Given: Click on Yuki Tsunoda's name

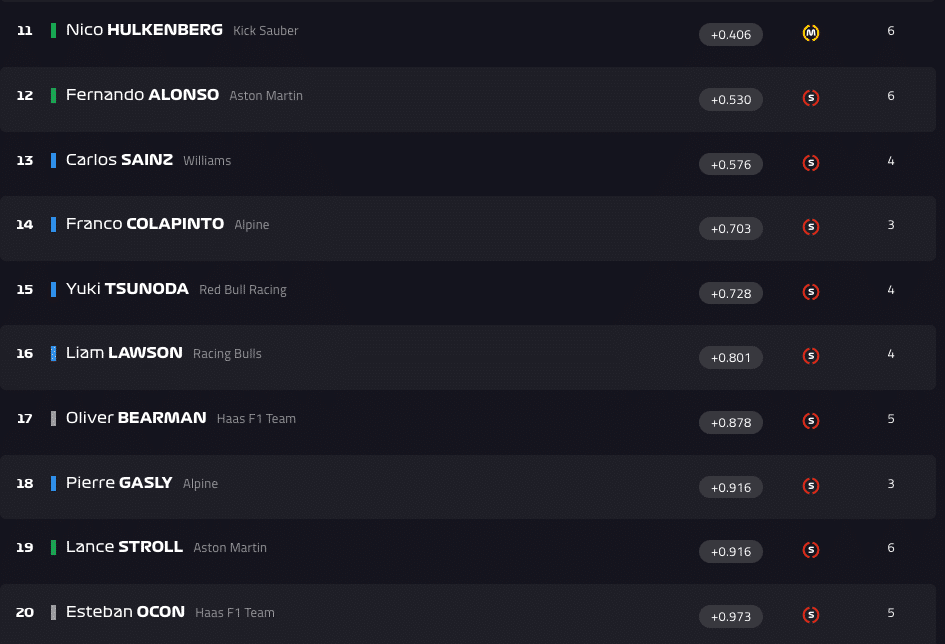Looking at the screenshot, I should 127,289.
